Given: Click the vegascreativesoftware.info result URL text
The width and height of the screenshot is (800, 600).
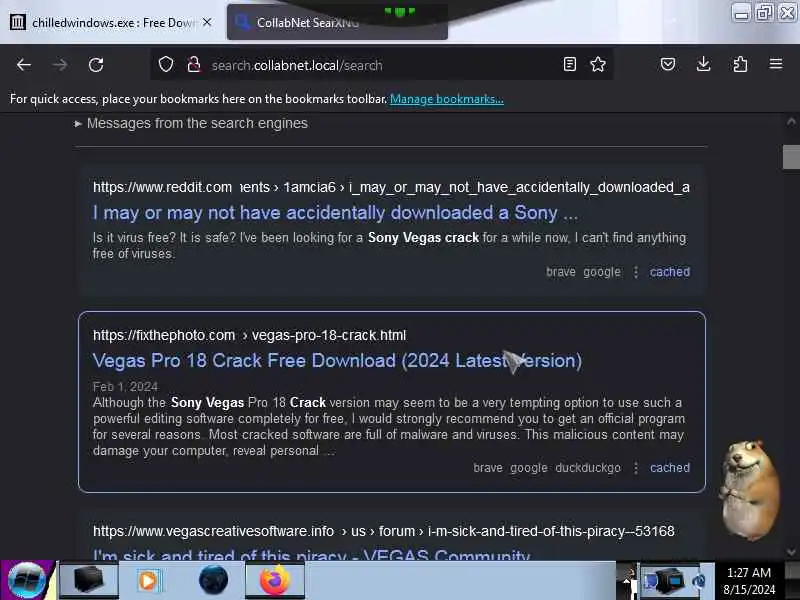Looking at the screenshot, I should tap(384, 531).
